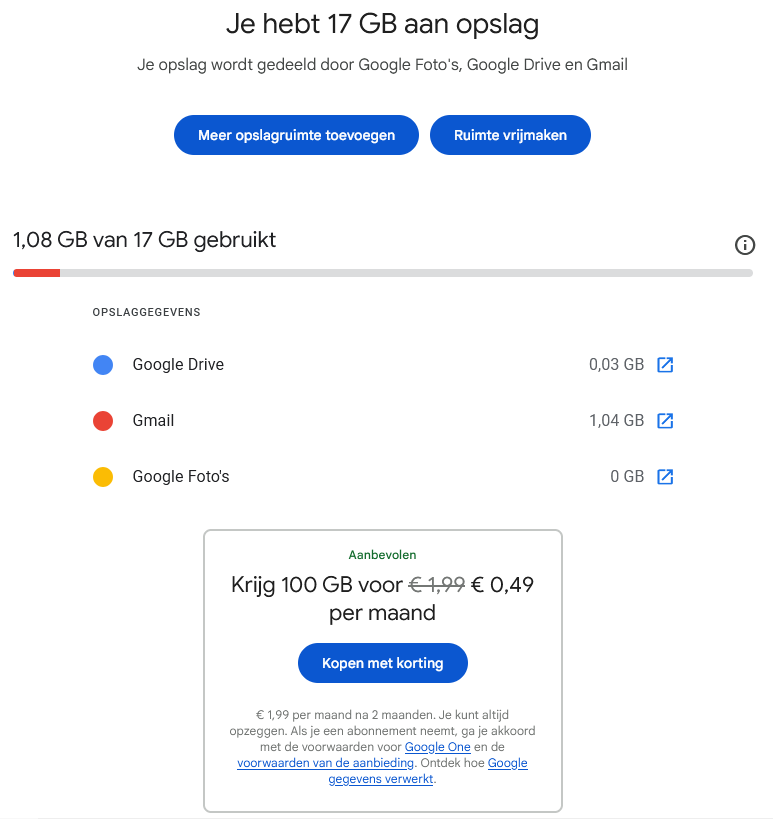Open Gmail storage details external link
The image size is (773, 819).
coord(665,420)
